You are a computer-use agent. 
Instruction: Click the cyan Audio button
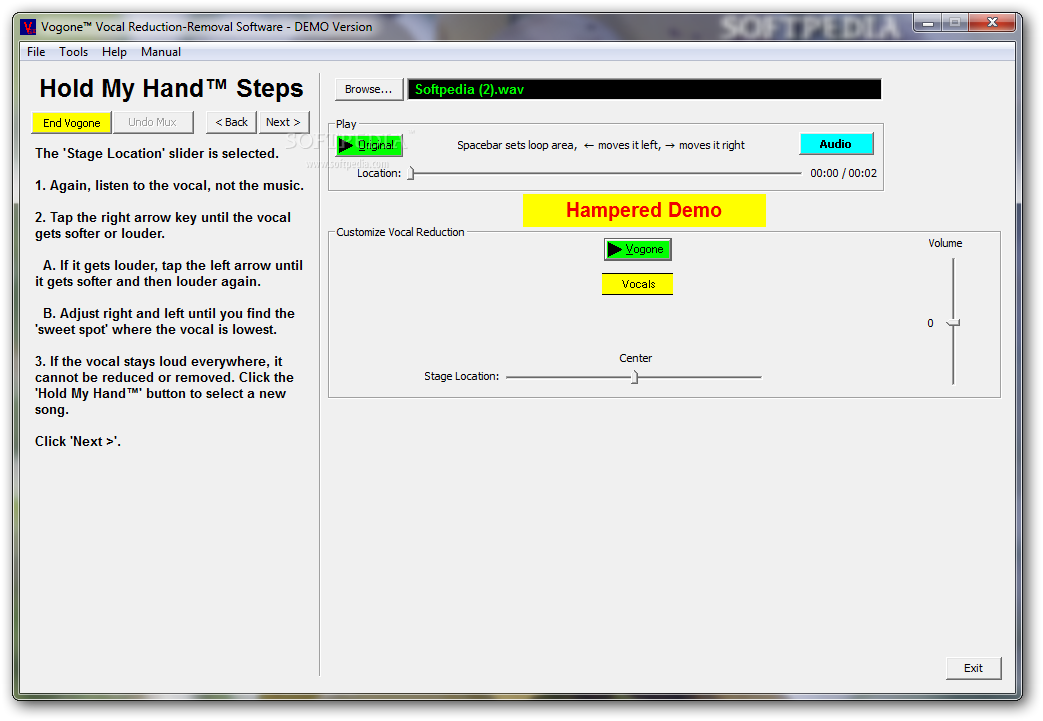coord(836,144)
